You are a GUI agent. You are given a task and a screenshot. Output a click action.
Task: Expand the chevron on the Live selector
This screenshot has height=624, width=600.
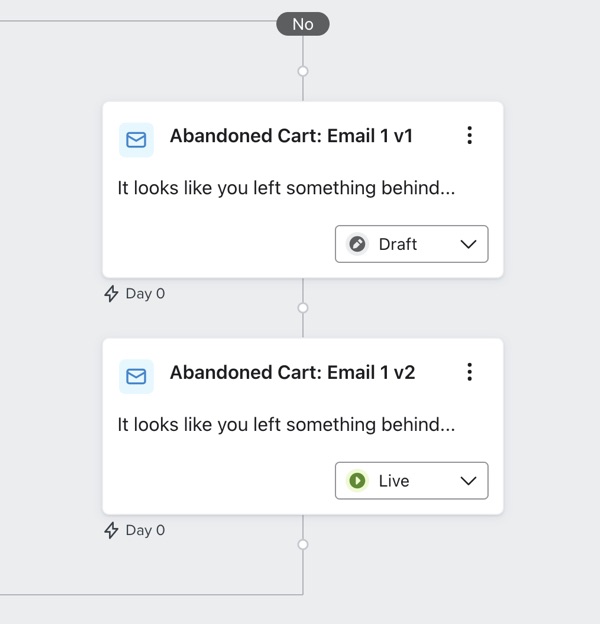pos(468,481)
